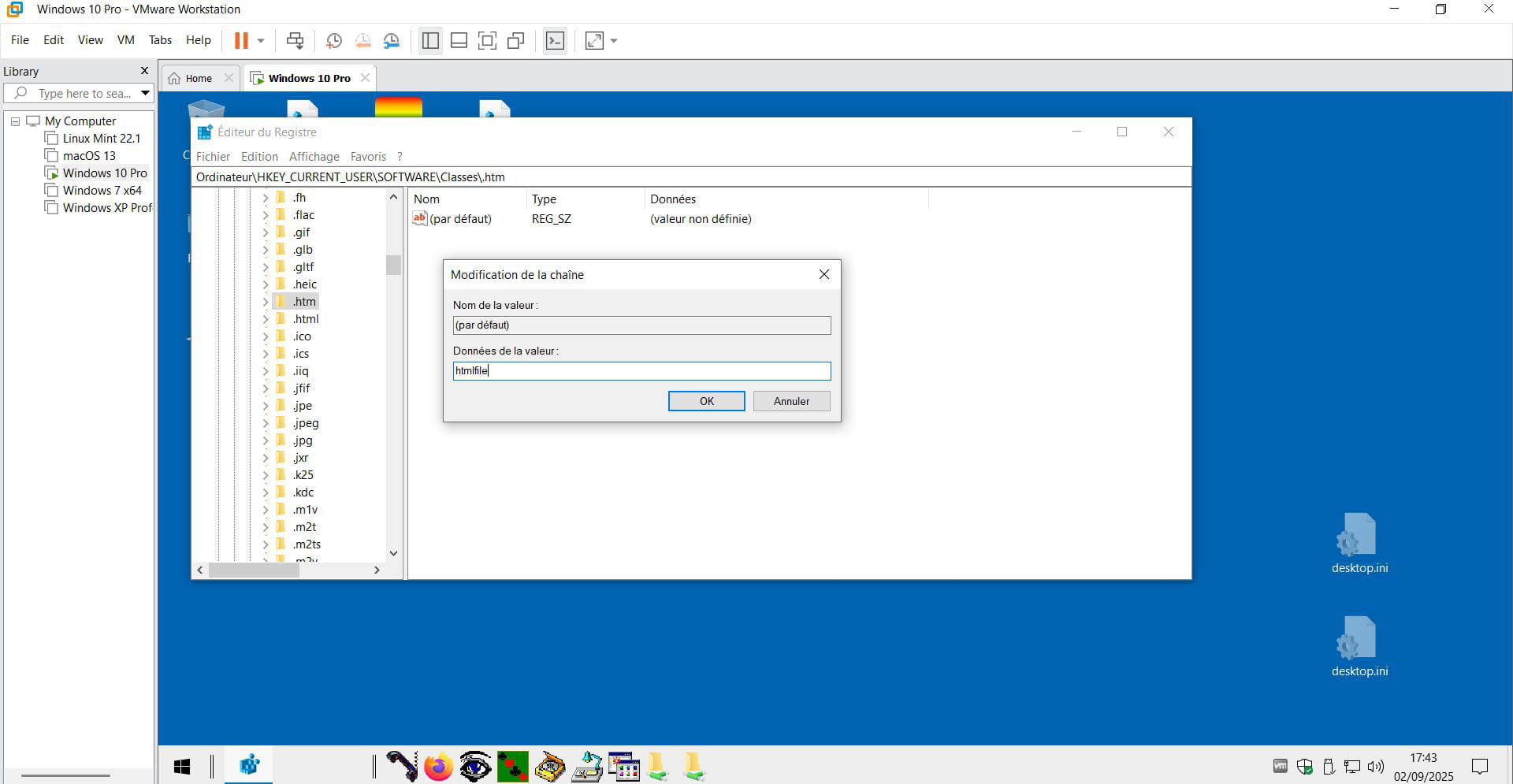1513x784 pixels.
Task: Close the Modification de la chaîne dialog
Action: click(824, 274)
